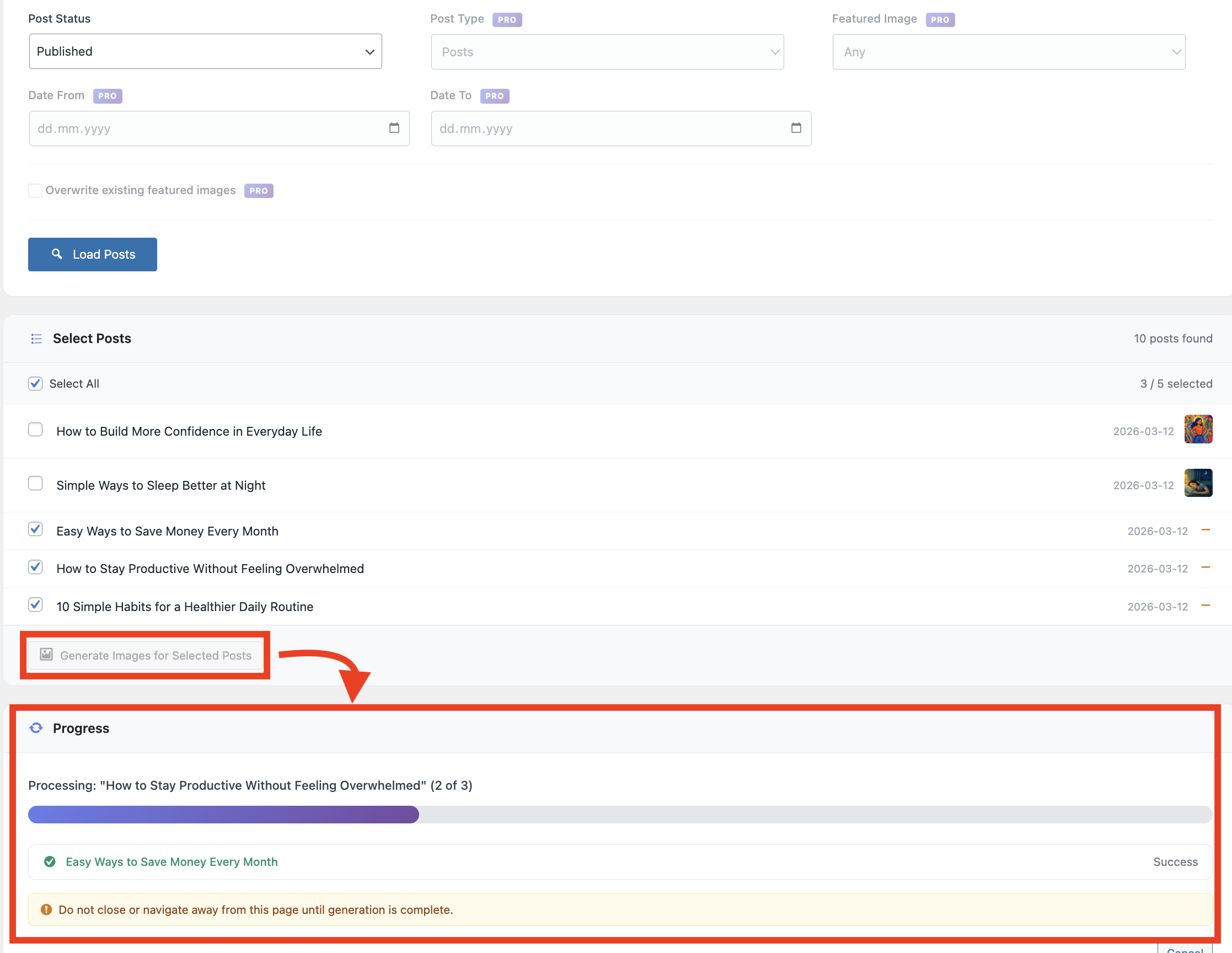Click the list icon beside Select Posts heading

click(x=35, y=339)
